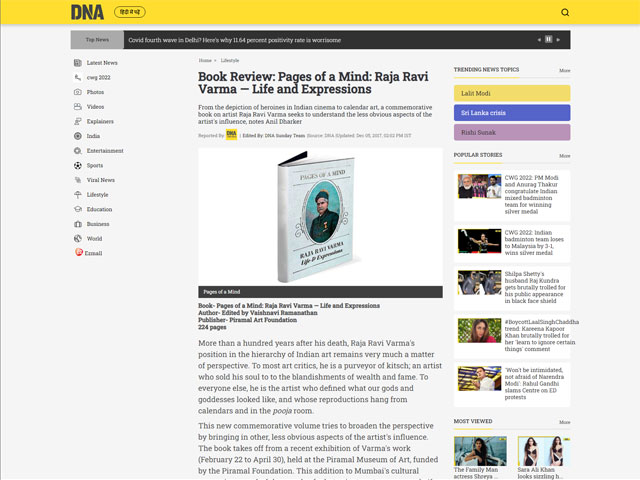Open Explainers menu label
The width and height of the screenshot is (640, 480).
(x=100, y=122)
